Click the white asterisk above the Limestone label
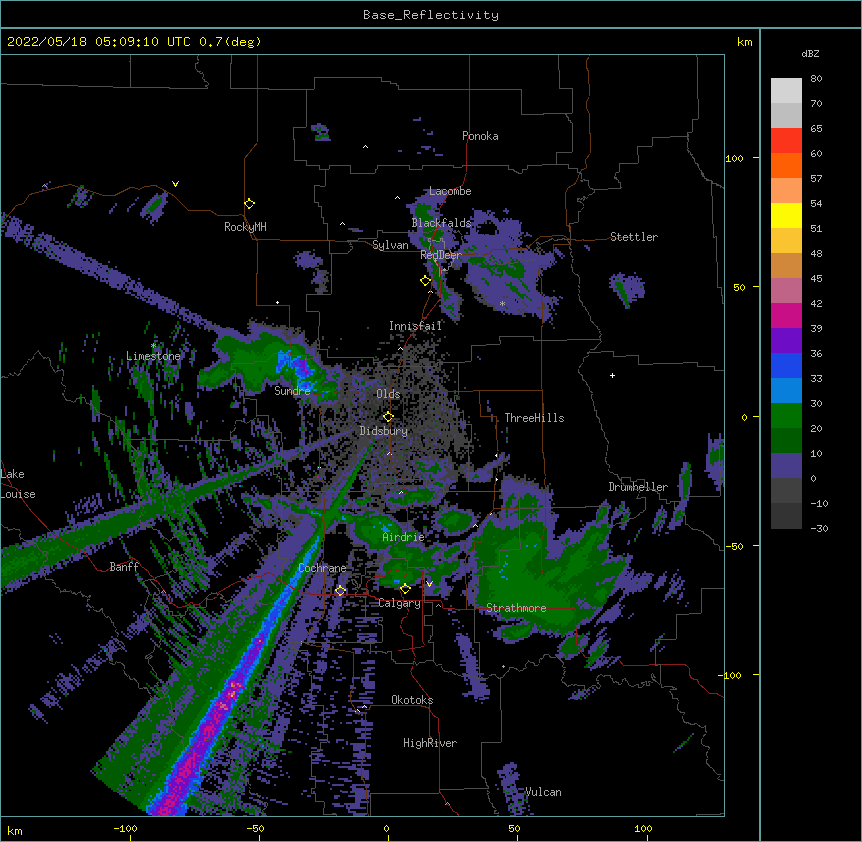 [x=154, y=346]
